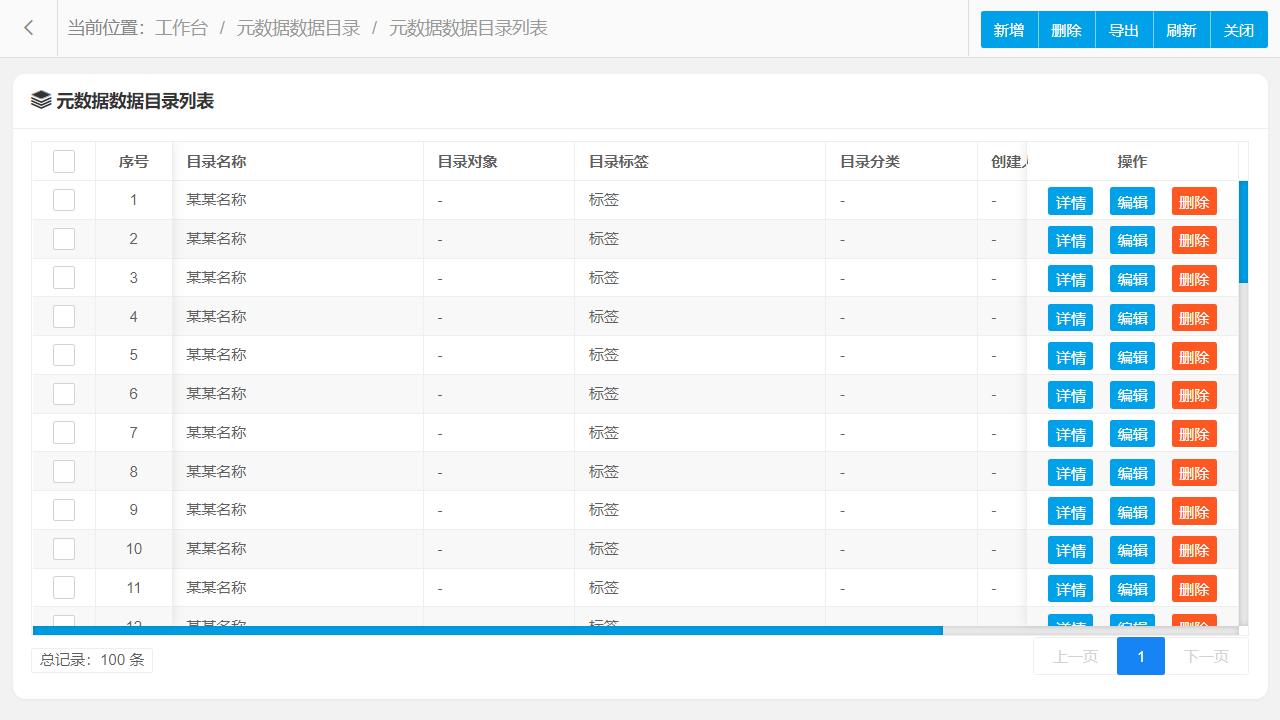View 详情 for row 7

point(1070,434)
